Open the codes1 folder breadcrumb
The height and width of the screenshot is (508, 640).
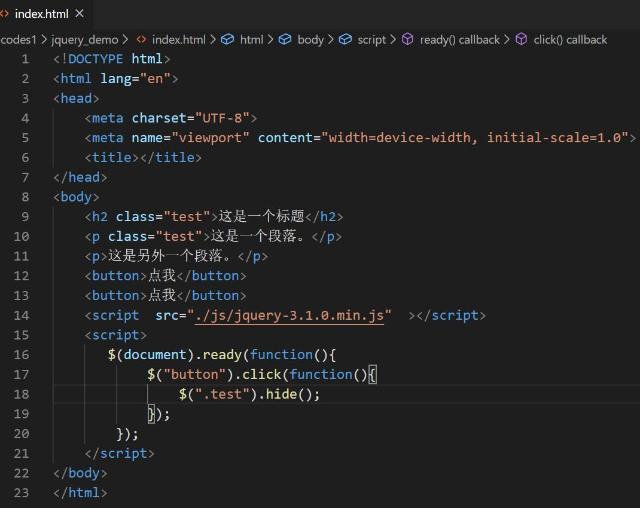[x=17, y=40]
